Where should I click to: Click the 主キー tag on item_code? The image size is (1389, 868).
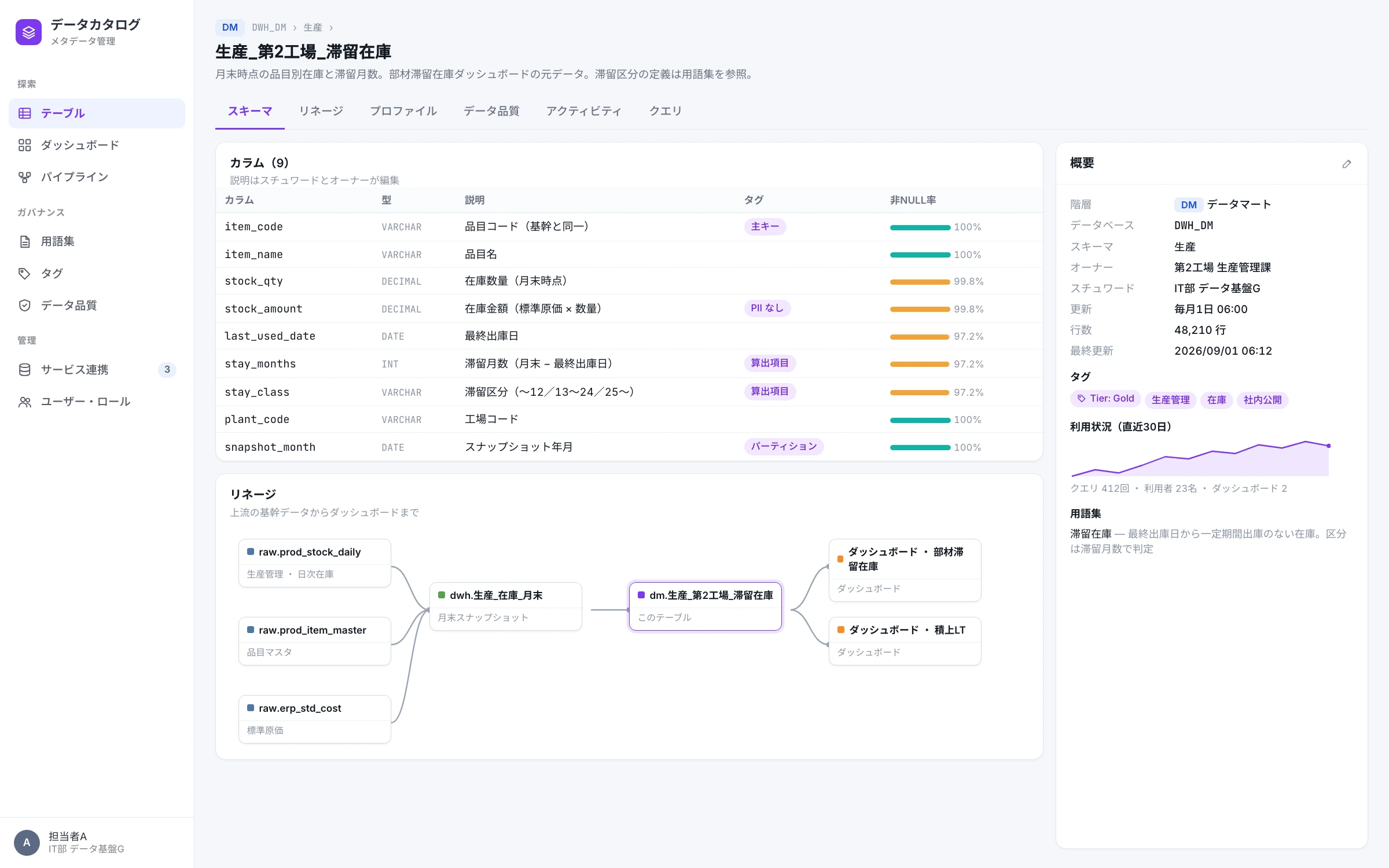point(765,226)
